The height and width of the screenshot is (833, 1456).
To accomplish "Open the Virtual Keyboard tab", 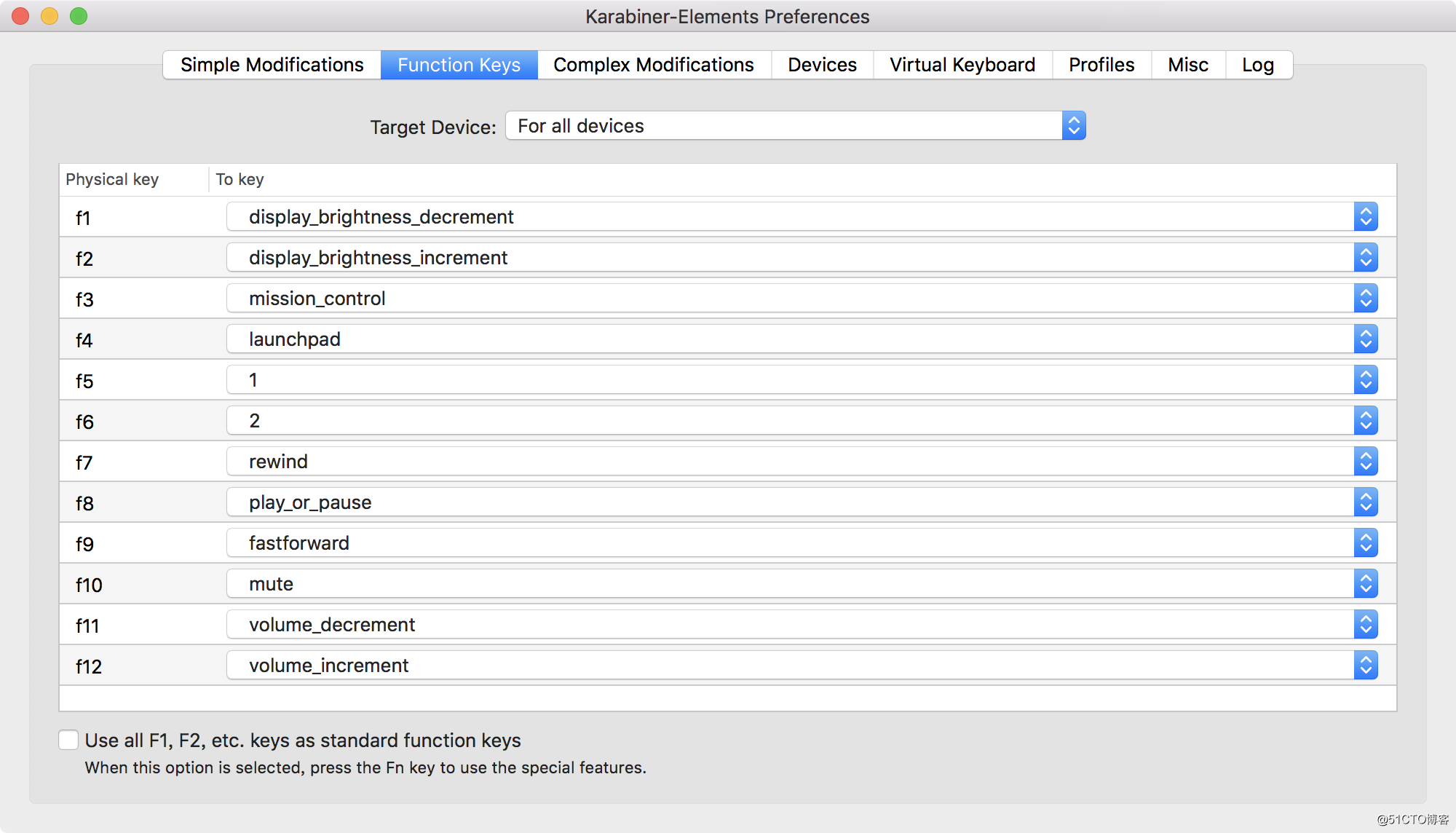I will (x=962, y=65).
